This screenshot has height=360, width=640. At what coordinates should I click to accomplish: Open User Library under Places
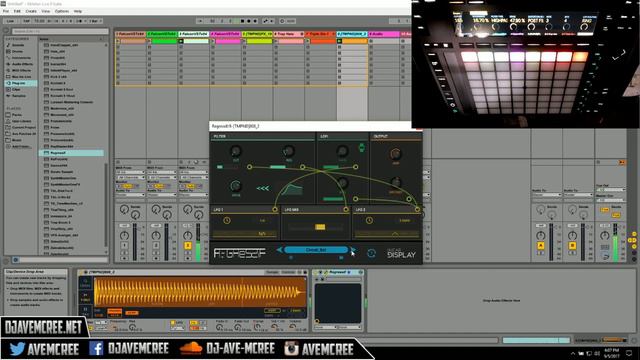tap(21, 121)
